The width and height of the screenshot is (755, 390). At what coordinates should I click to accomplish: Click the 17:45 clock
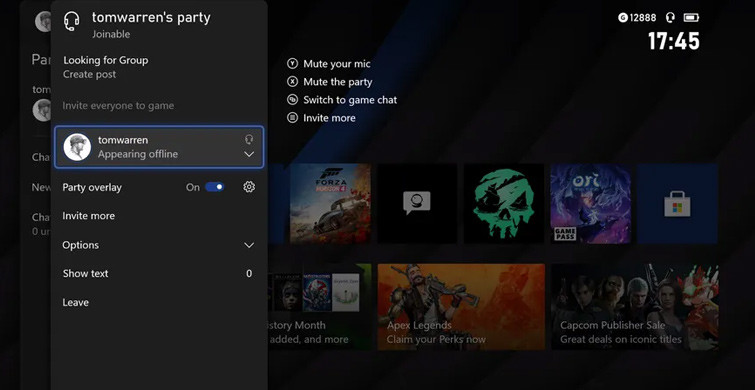[x=674, y=41]
